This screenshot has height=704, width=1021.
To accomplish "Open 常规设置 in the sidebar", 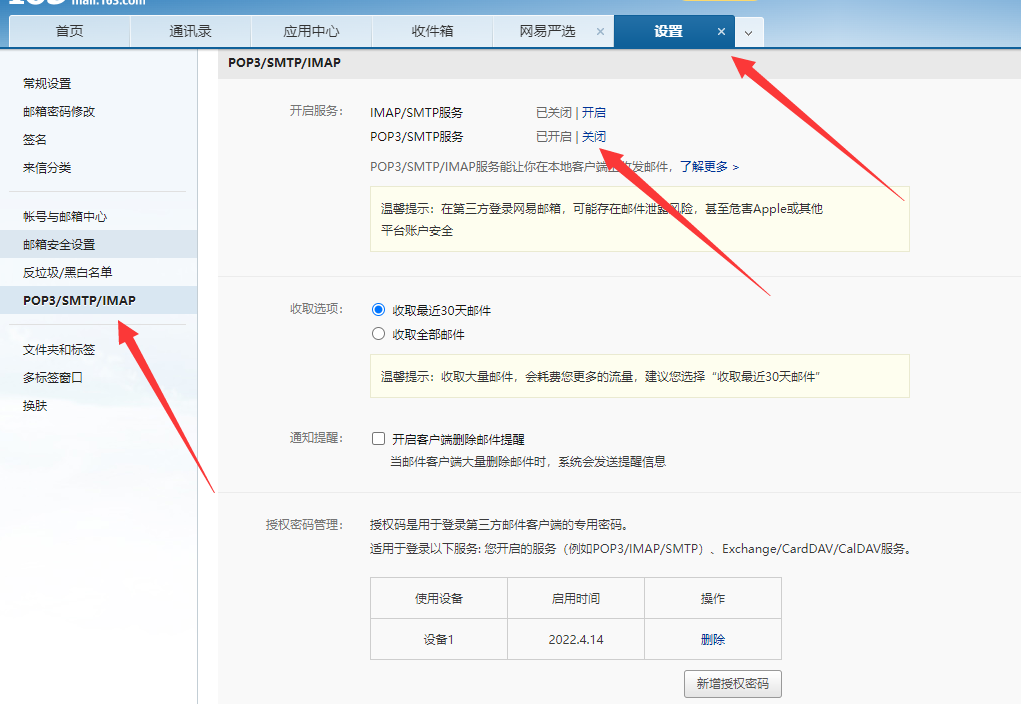I will [x=47, y=83].
